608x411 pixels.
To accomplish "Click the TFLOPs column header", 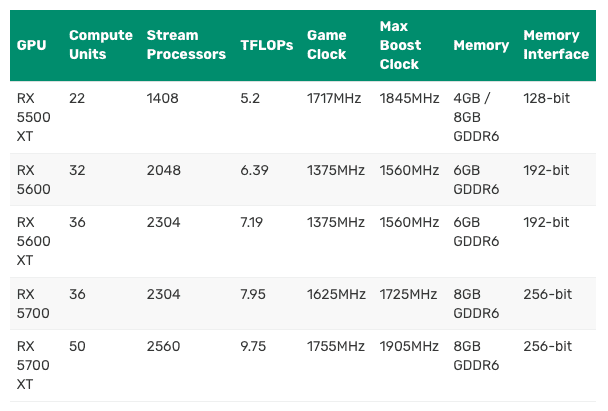I will coord(267,45).
